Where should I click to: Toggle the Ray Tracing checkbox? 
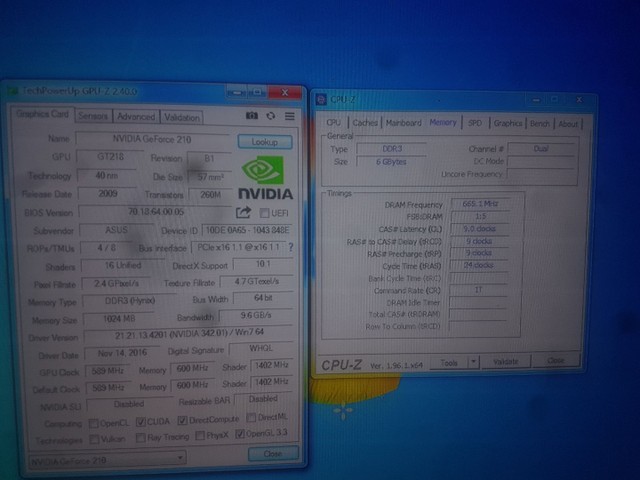pos(140,438)
